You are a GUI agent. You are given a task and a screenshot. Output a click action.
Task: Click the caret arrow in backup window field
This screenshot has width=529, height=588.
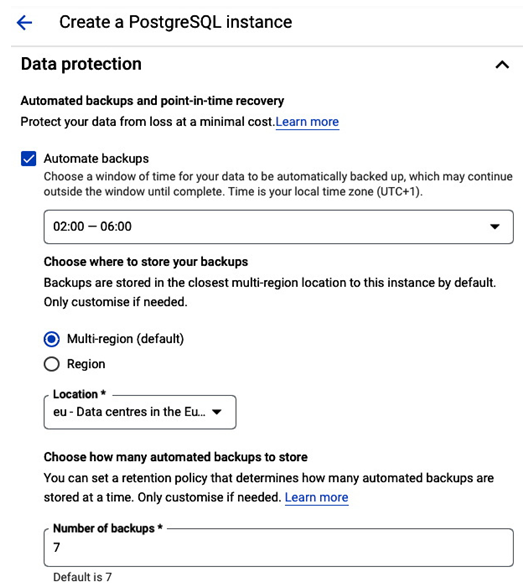click(x=495, y=226)
